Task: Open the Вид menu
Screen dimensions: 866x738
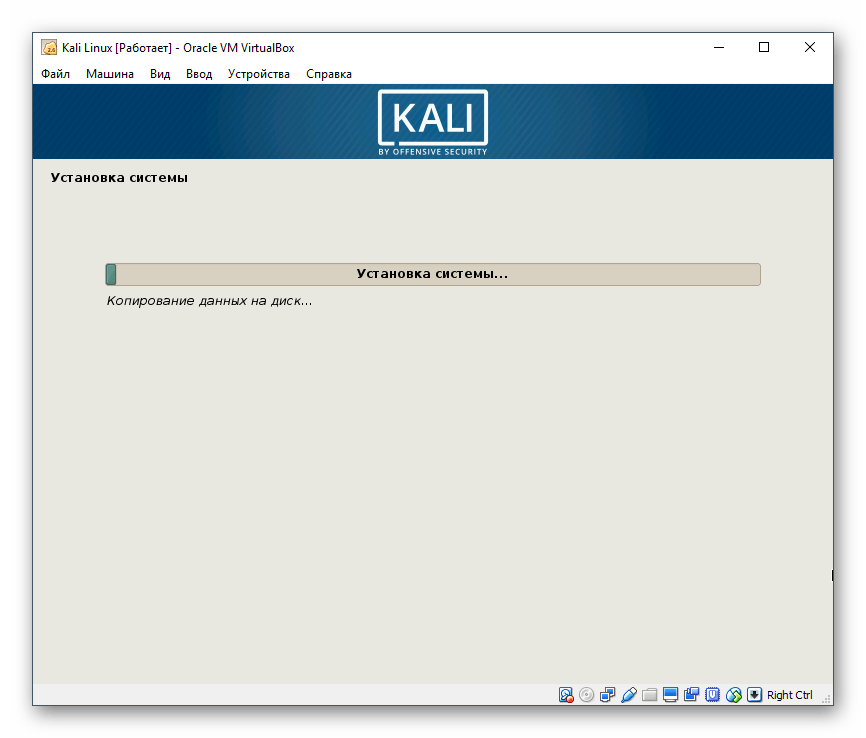Action: point(159,73)
